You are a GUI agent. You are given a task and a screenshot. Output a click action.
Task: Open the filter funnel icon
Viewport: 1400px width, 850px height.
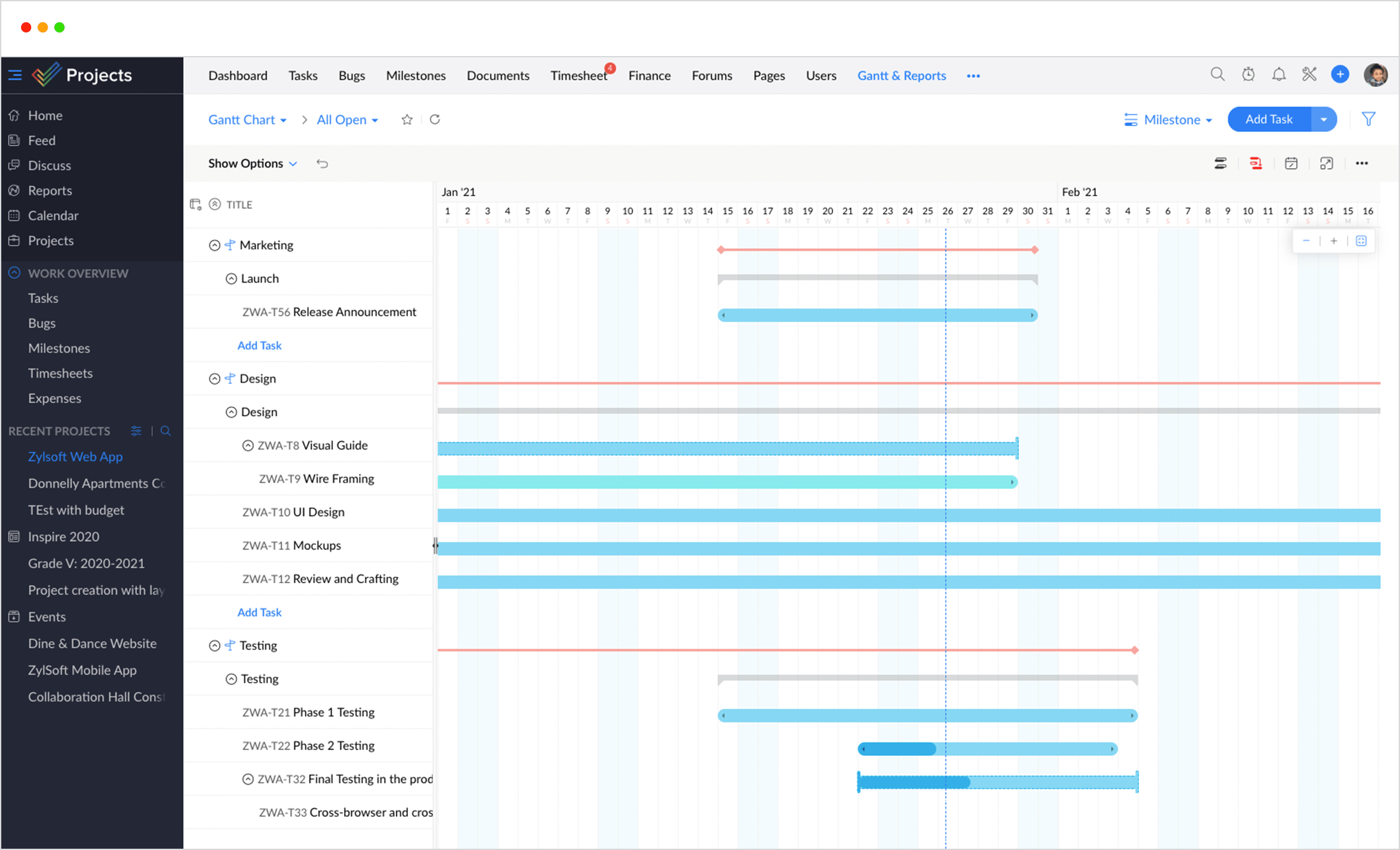(x=1369, y=119)
